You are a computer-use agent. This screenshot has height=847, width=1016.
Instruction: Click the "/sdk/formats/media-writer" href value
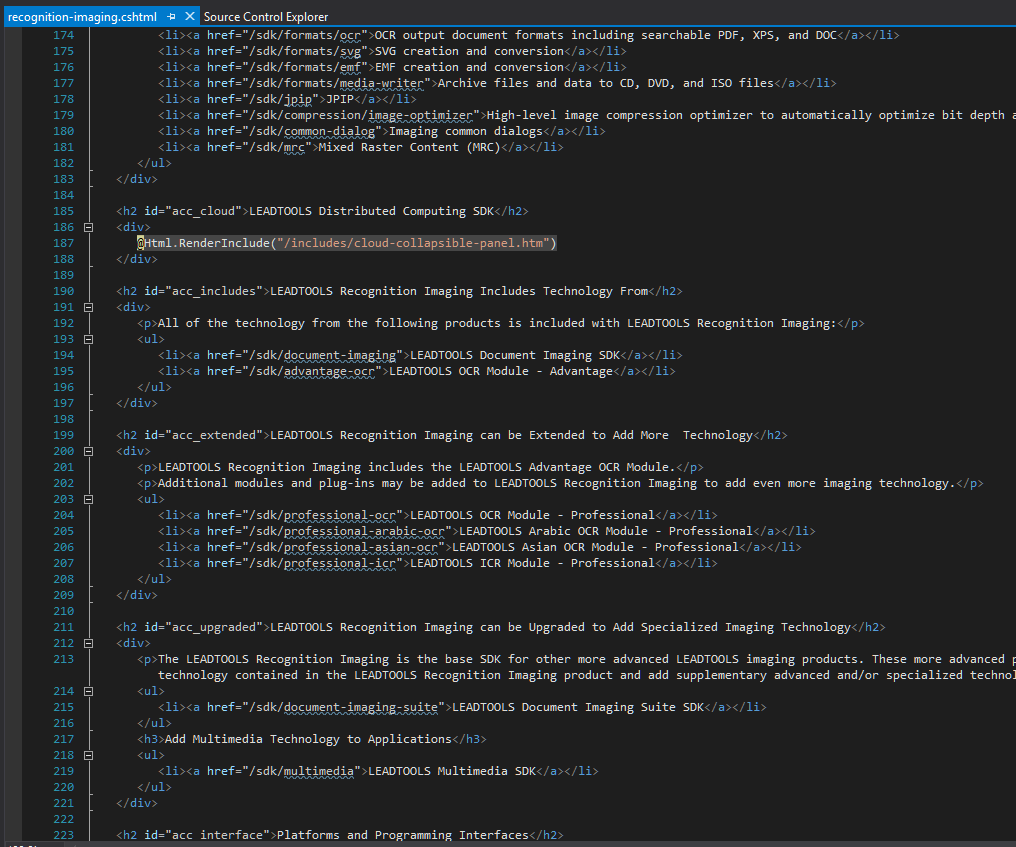tap(336, 83)
